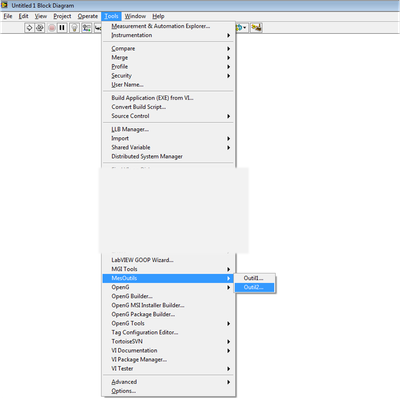
Task: Choose Outil1... in the MesOutils submenu
Action: (x=255, y=278)
